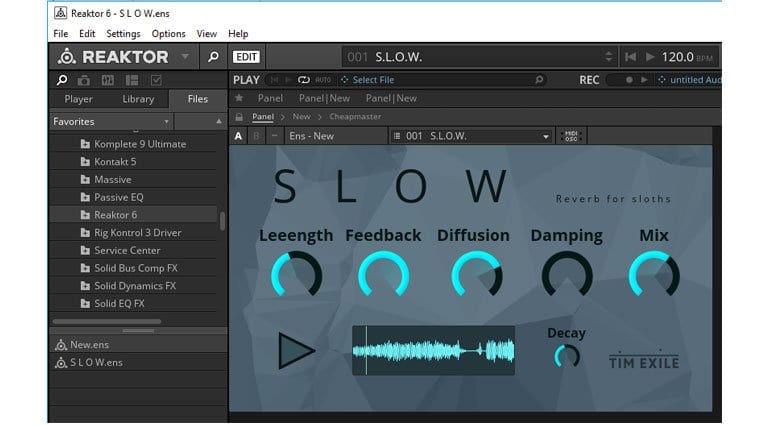This screenshot has height=425, width=770.
Task: Click the header snapshot name 001 S.L.O.W.
Action: 385,57
